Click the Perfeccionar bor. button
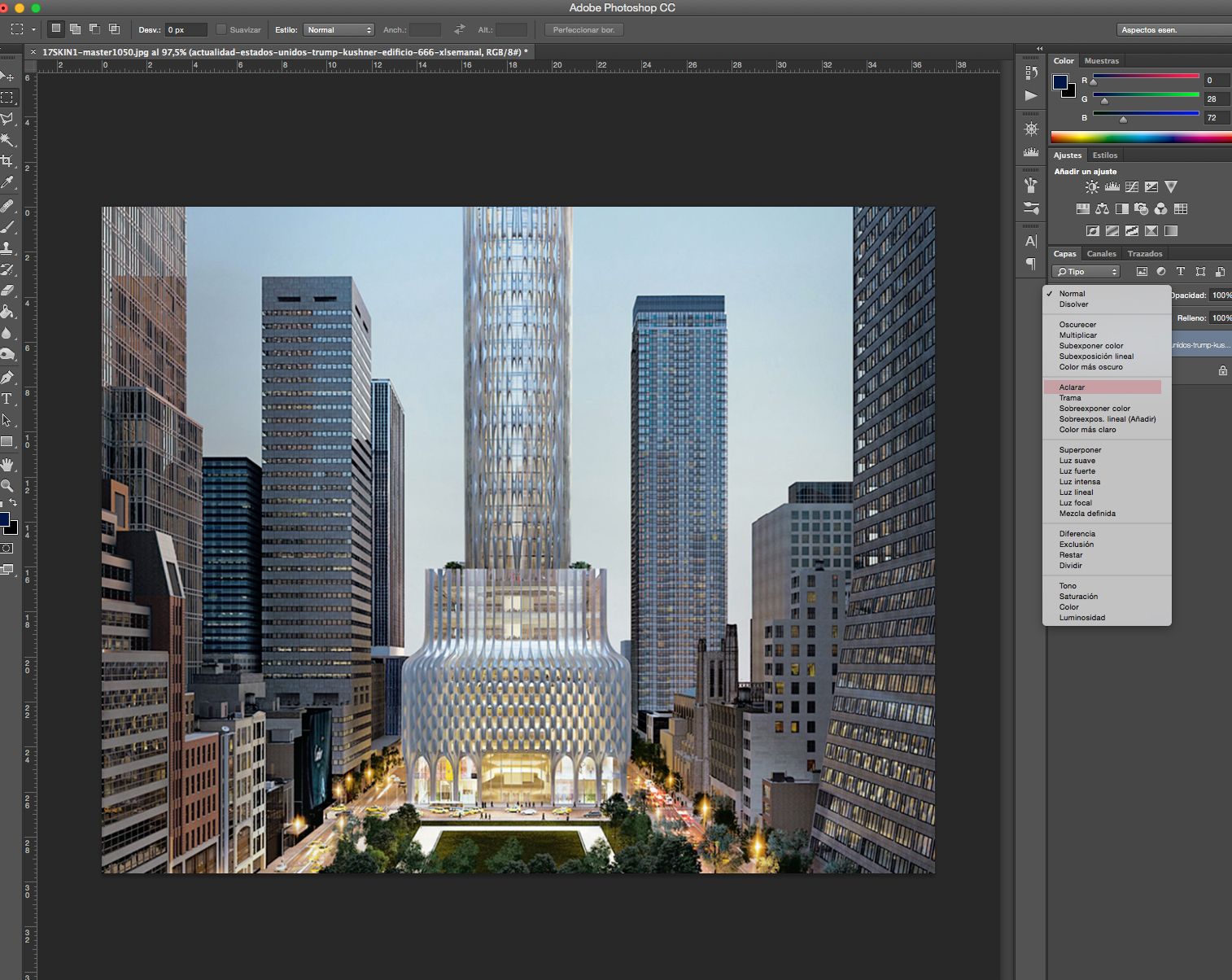The width and height of the screenshot is (1232, 980). pyautogui.click(x=584, y=30)
